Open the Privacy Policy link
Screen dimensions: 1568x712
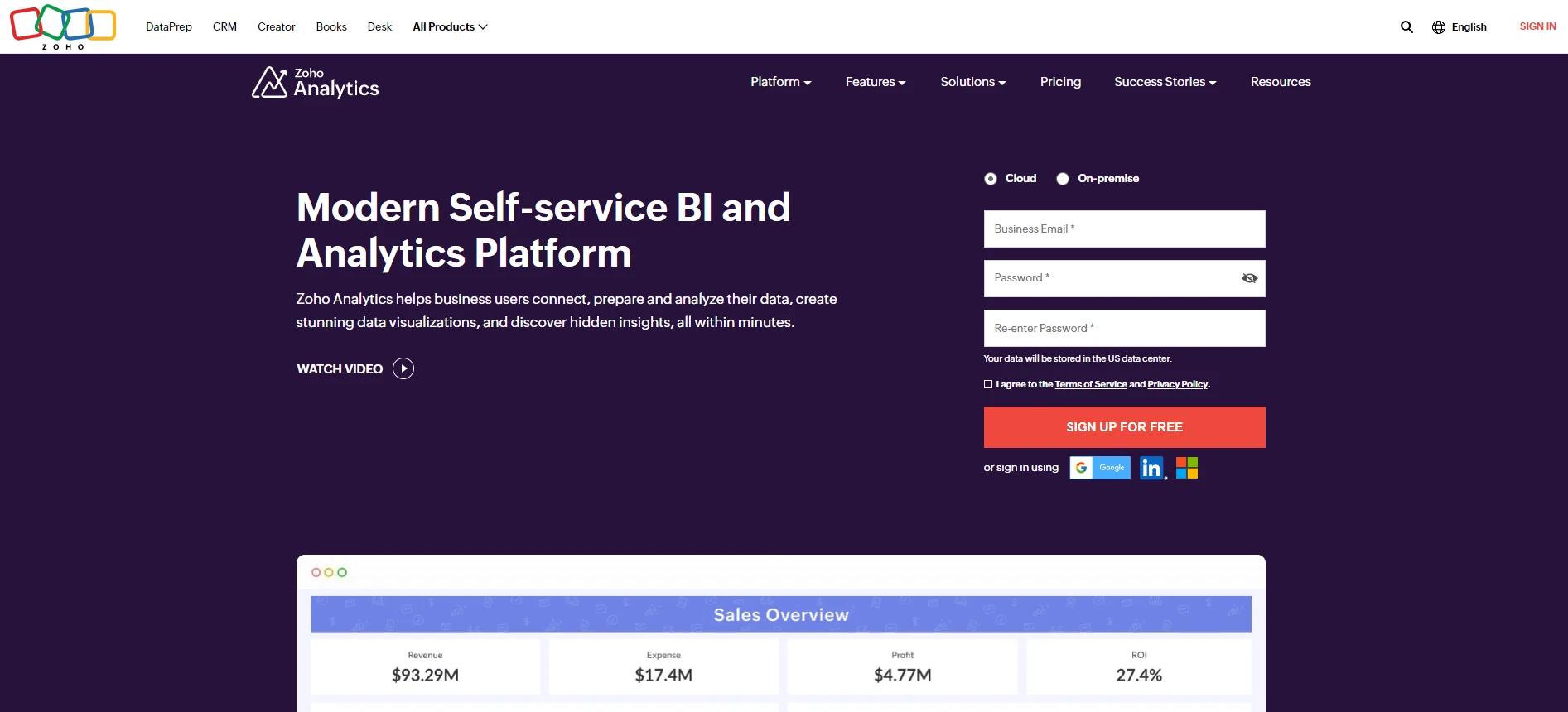(1177, 384)
